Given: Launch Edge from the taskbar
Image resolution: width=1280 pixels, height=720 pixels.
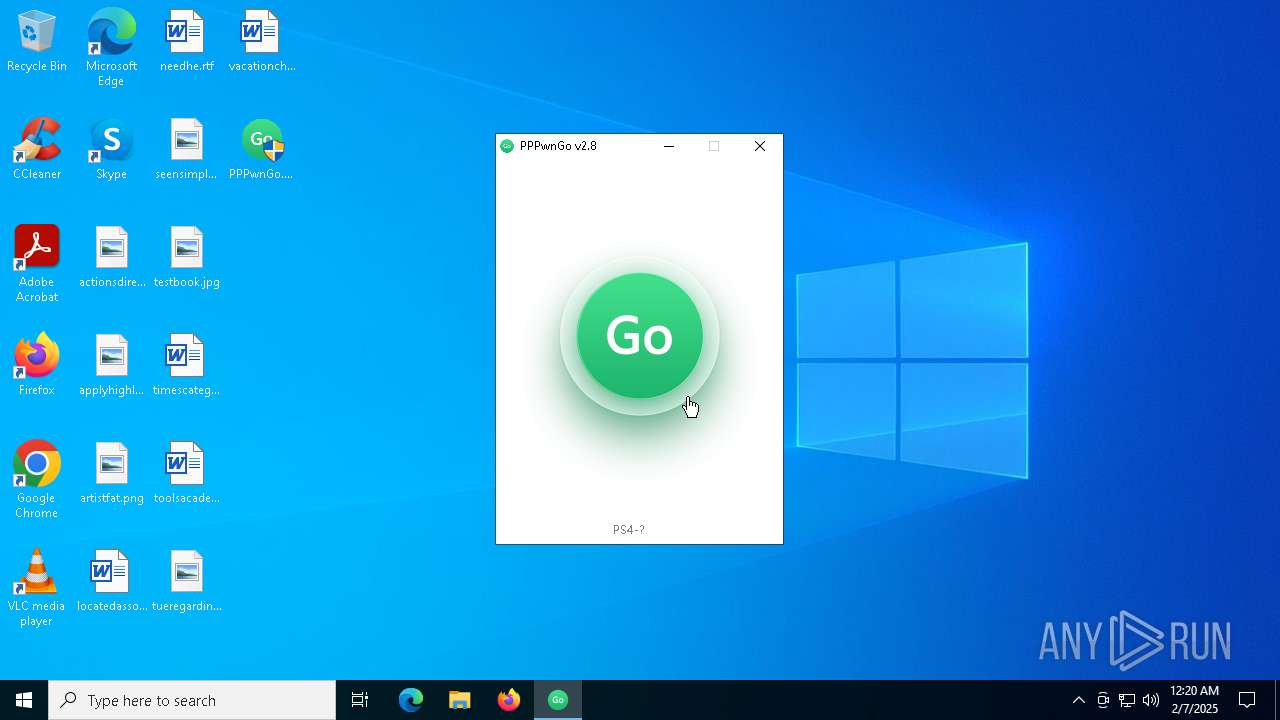Looking at the screenshot, I should click(x=411, y=700).
